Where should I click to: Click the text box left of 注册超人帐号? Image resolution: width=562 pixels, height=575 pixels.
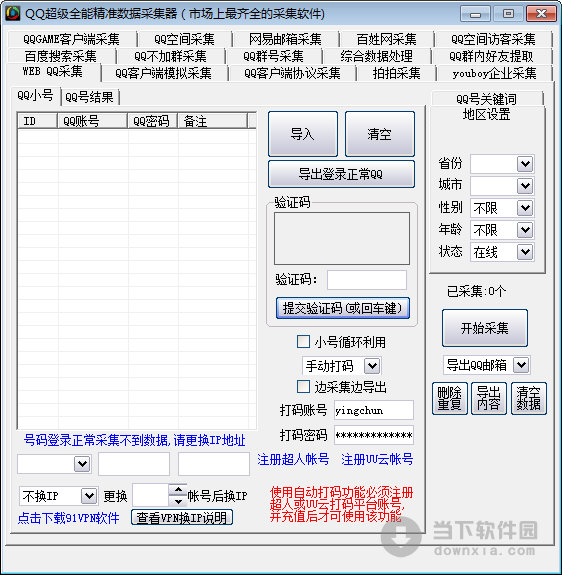click(214, 464)
